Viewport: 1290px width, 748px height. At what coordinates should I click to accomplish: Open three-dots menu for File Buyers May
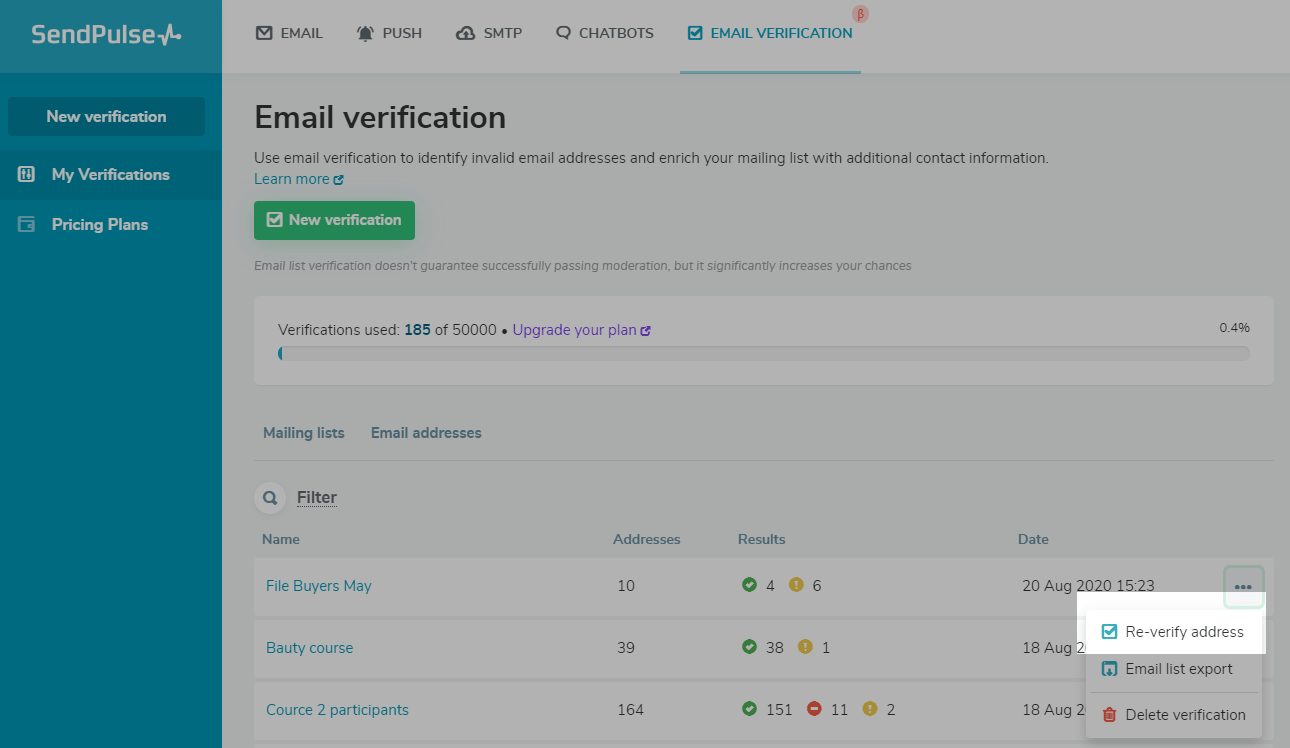[1243, 587]
